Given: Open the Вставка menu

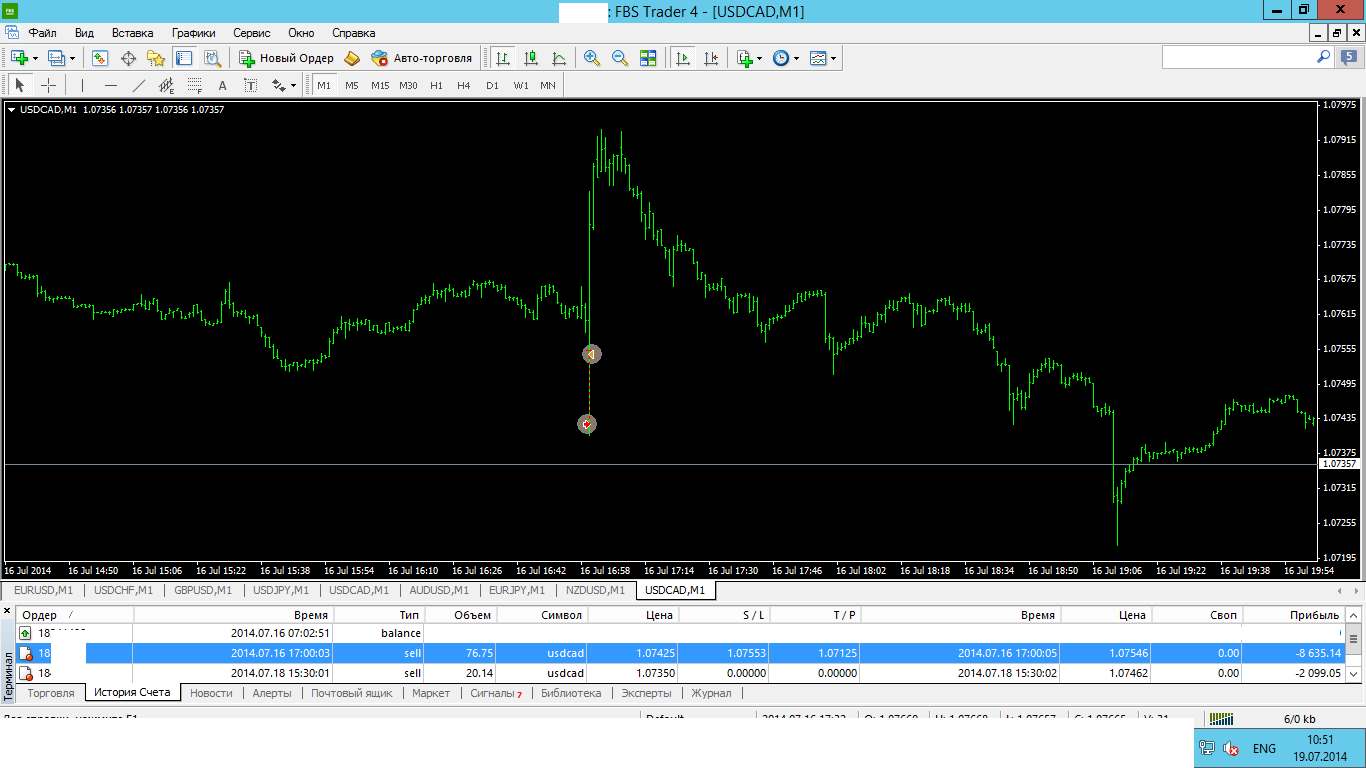Looking at the screenshot, I should [132, 32].
